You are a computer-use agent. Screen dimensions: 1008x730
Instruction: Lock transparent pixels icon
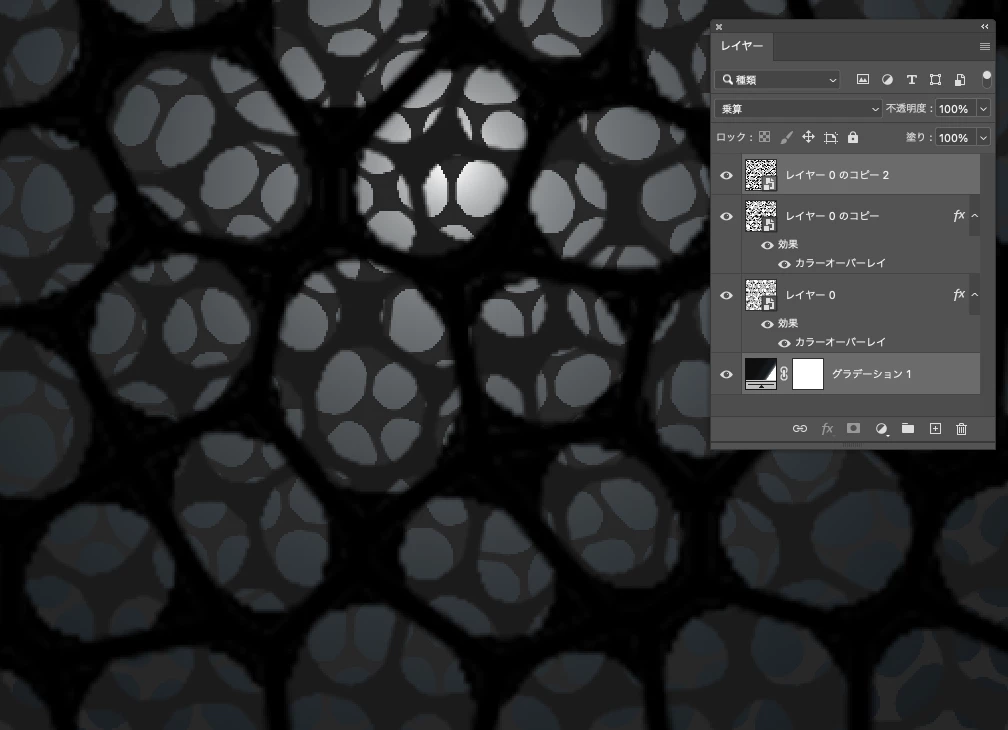(x=764, y=137)
